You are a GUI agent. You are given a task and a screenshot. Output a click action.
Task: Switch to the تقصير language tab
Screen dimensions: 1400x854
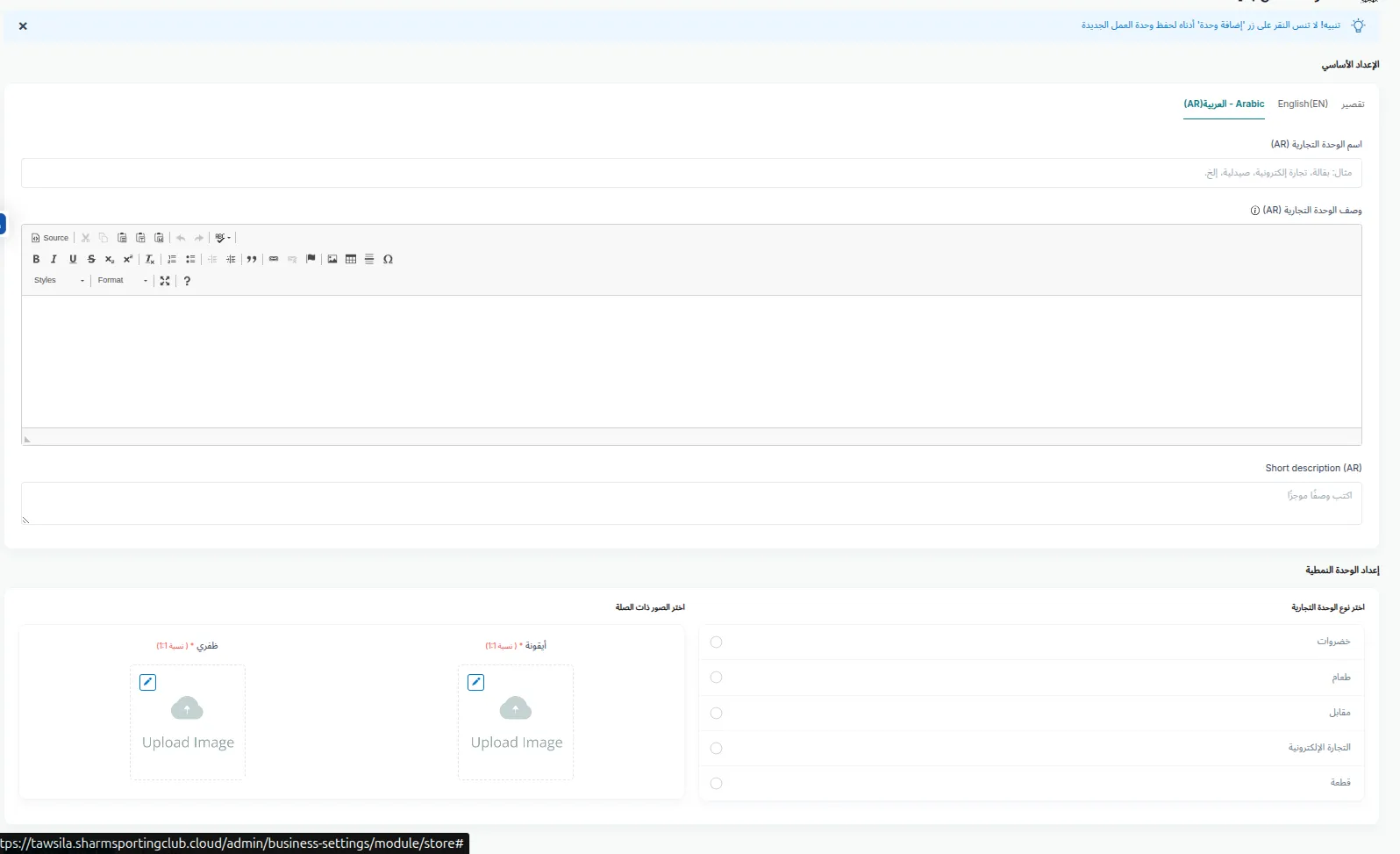pyautogui.click(x=1353, y=104)
